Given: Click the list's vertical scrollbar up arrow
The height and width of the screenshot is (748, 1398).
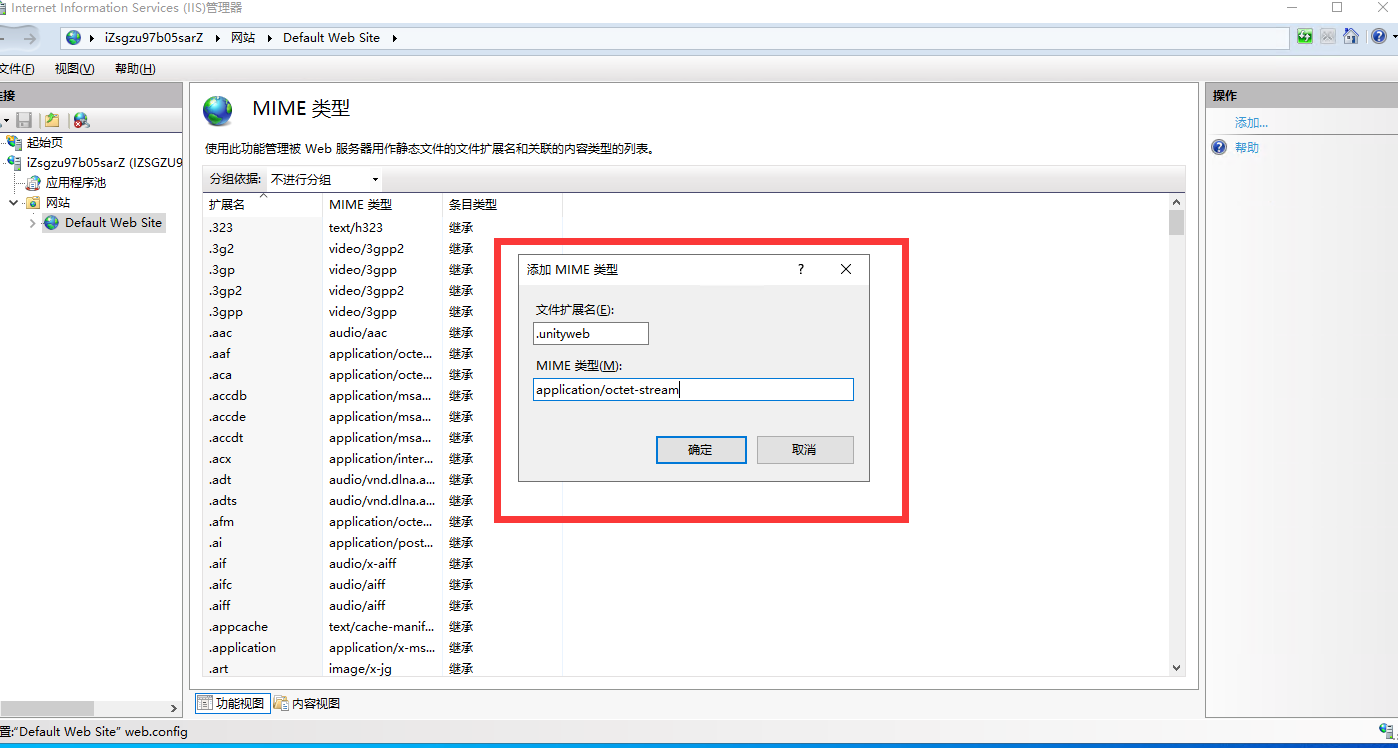Looking at the screenshot, I should (1176, 202).
